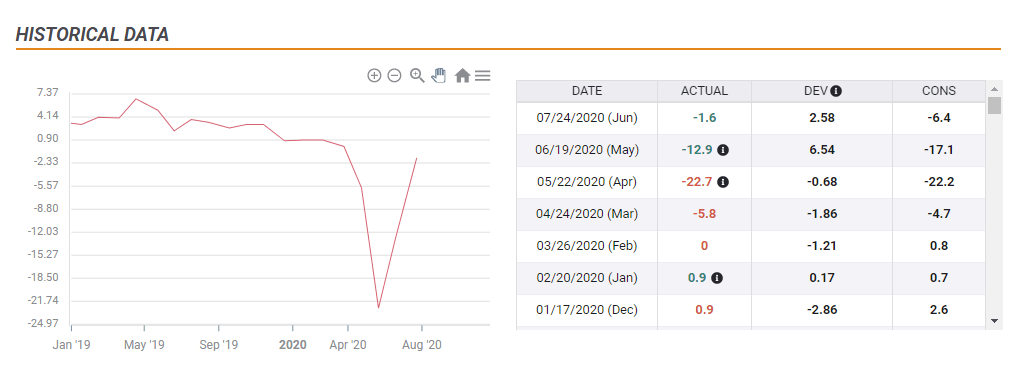Image resolution: width=1014 pixels, height=391 pixels.
Task: Reset chart zoom with home icon
Action: (462, 76)
